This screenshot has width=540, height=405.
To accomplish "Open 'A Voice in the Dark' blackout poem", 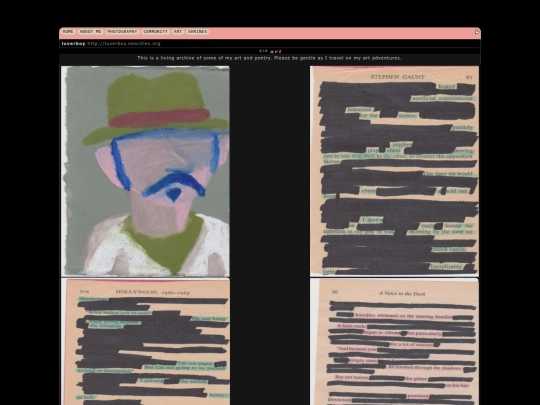I will [394, 342].
